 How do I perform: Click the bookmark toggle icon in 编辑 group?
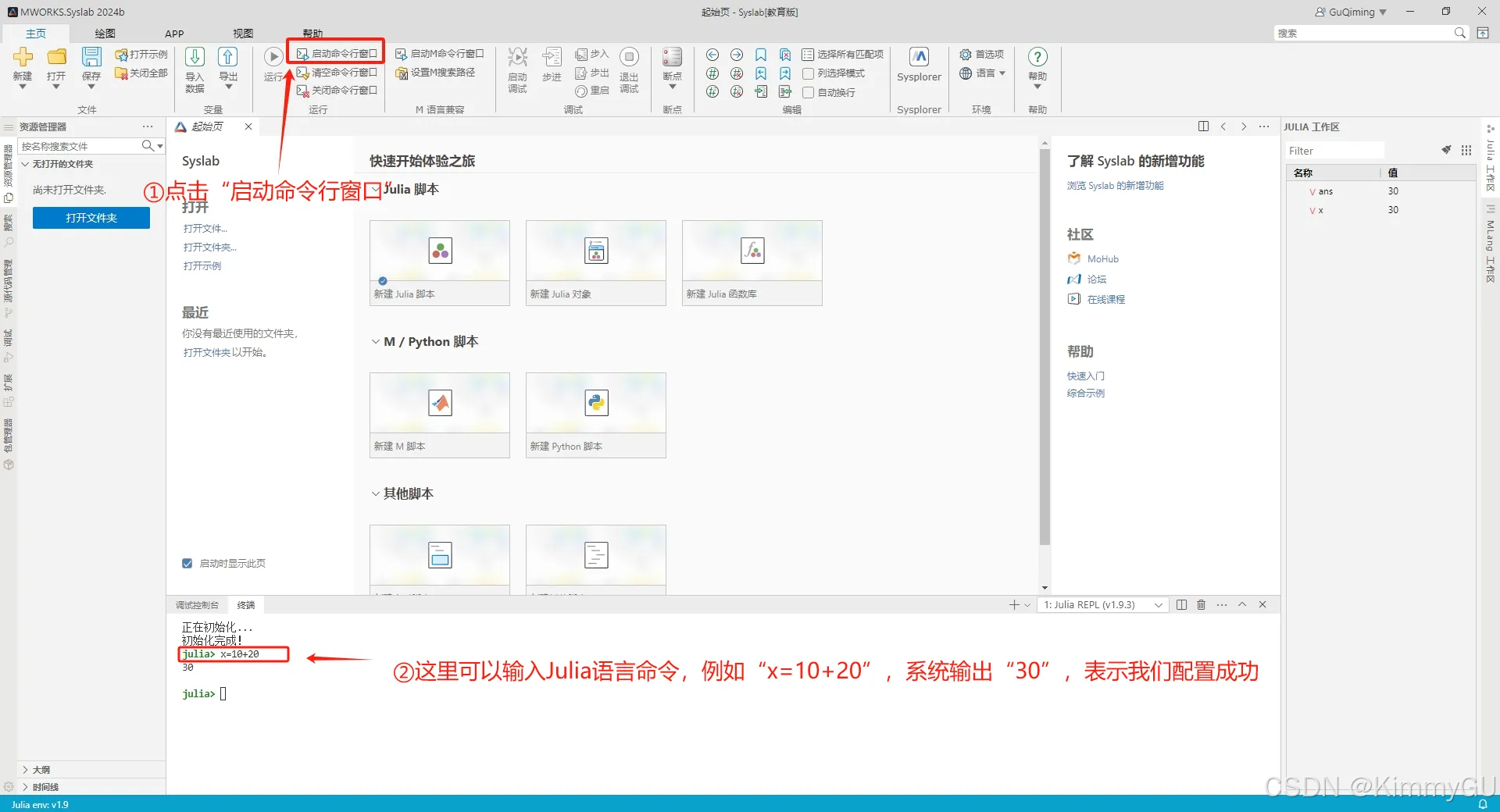coord(761,55)
